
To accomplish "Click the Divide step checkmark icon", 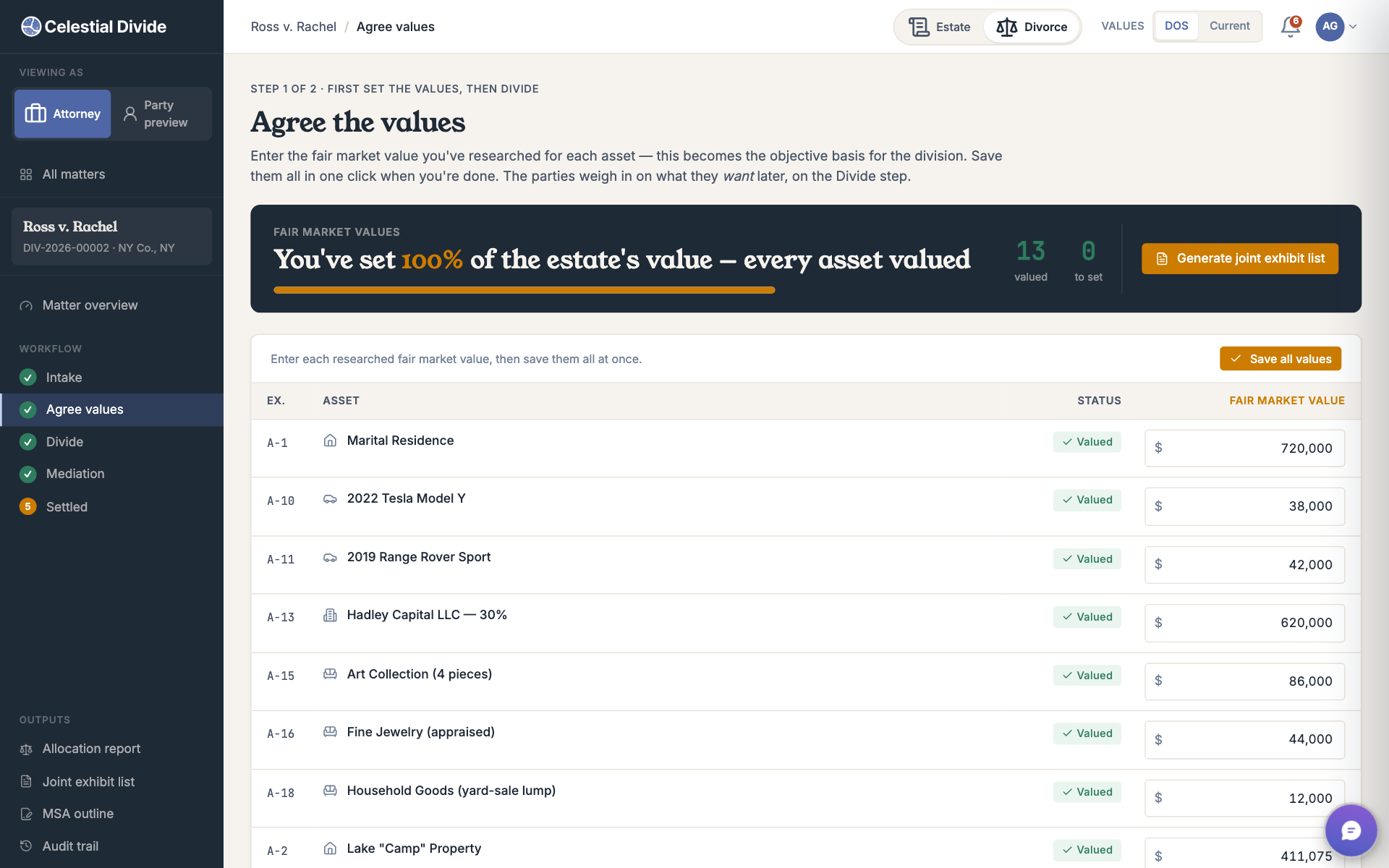I will 27,442.
